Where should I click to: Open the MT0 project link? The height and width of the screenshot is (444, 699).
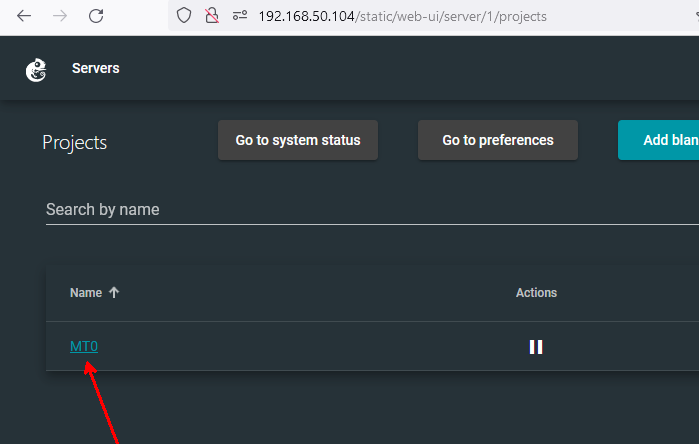(x=84, y=347)
